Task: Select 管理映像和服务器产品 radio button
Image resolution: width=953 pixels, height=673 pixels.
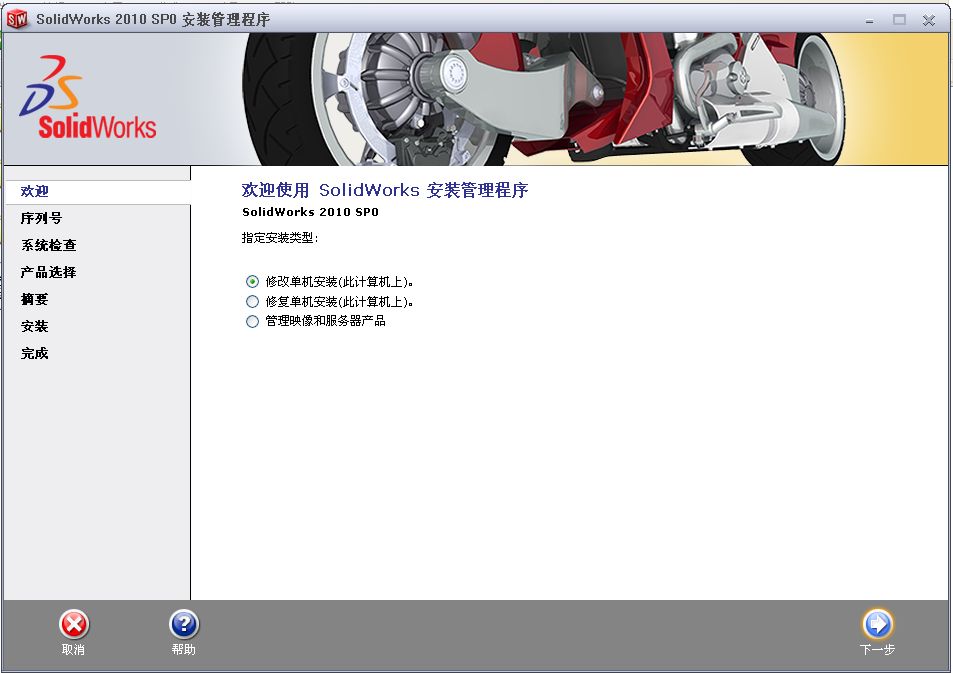Action: point(252,321)
